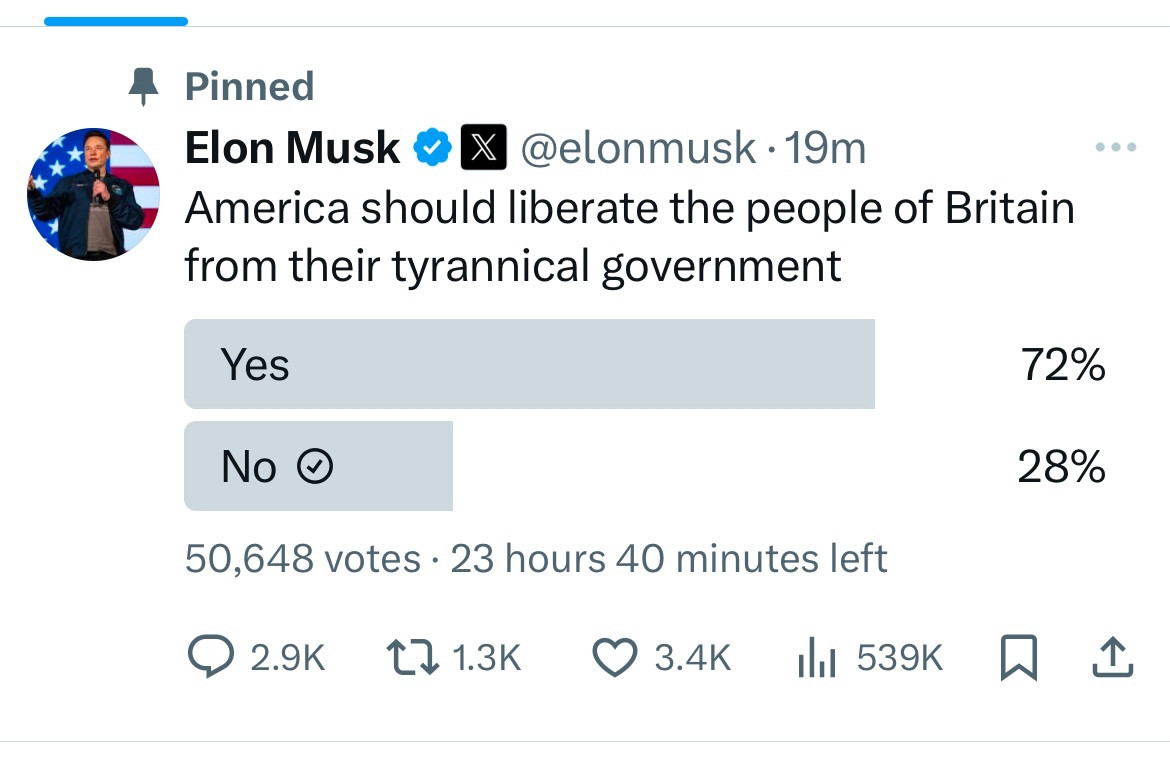
Task: Click the tweet text about Britain
Action: [630, 237]
